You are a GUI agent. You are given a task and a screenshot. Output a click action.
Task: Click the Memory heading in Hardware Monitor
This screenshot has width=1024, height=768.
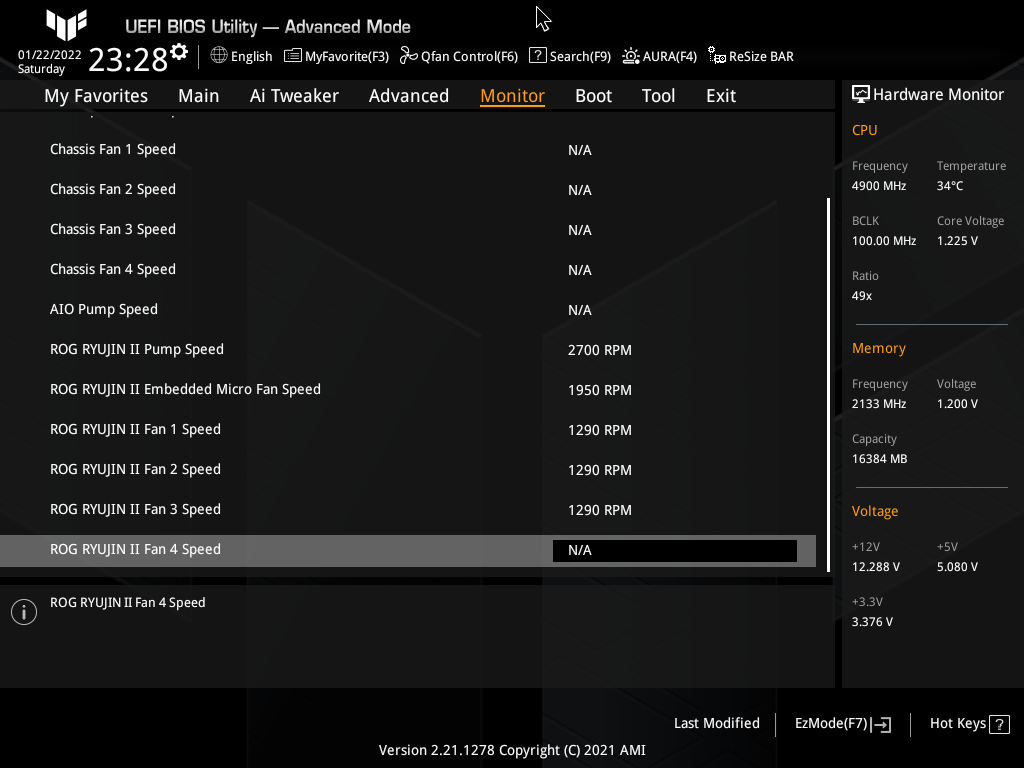pos(879,349)
